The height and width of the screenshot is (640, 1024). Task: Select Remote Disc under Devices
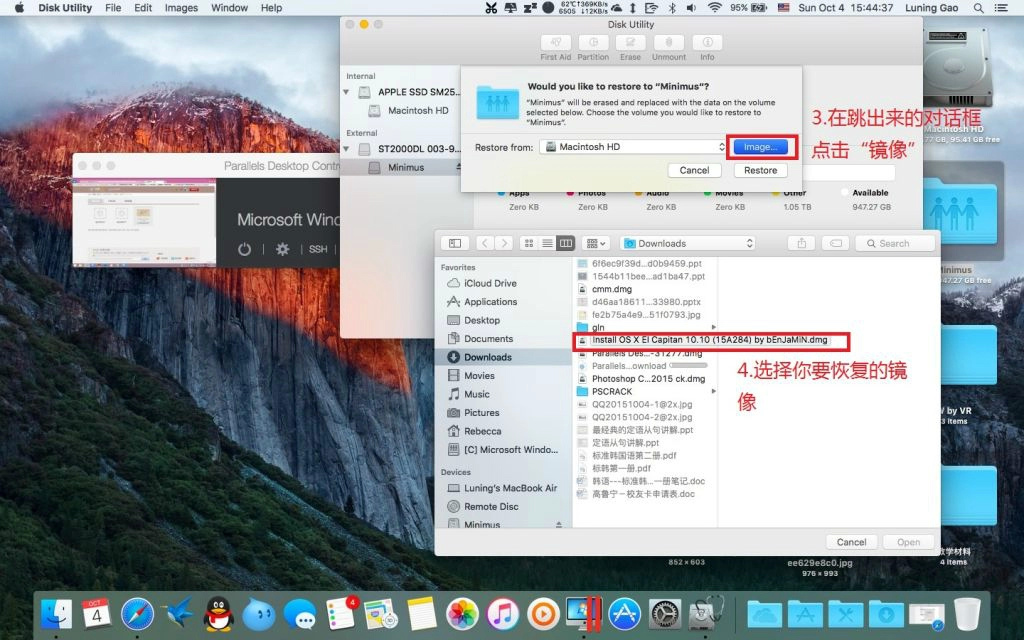[491, 507]
